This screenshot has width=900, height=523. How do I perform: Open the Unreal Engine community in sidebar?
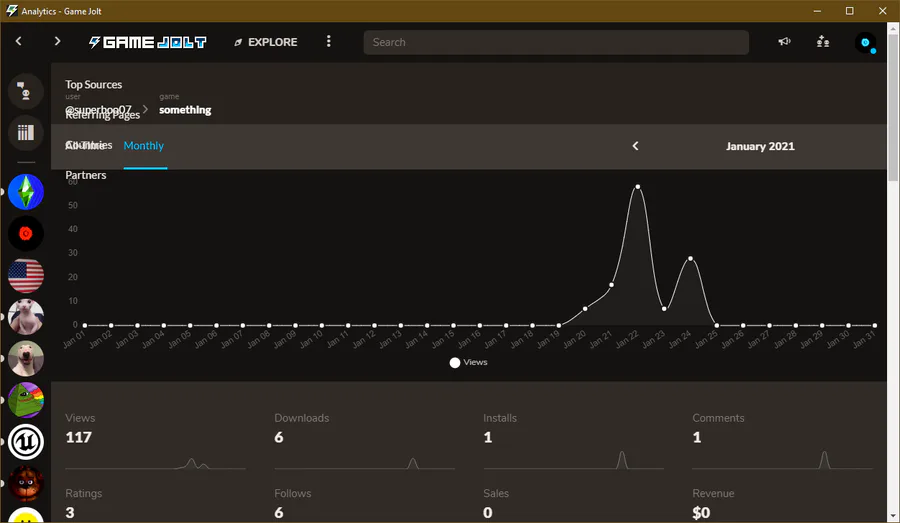pos(25,441)
